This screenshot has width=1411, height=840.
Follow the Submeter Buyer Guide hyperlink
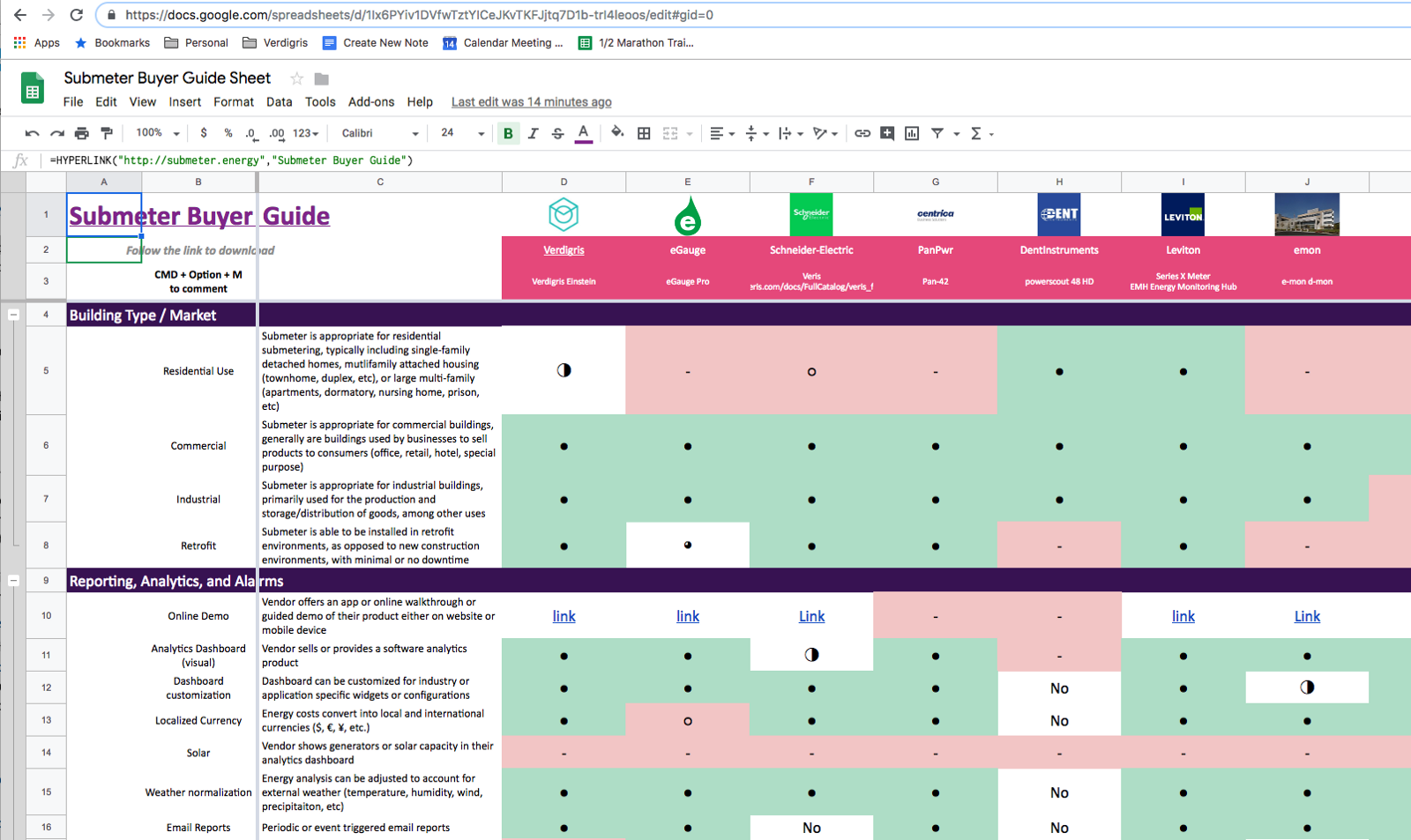199,216
